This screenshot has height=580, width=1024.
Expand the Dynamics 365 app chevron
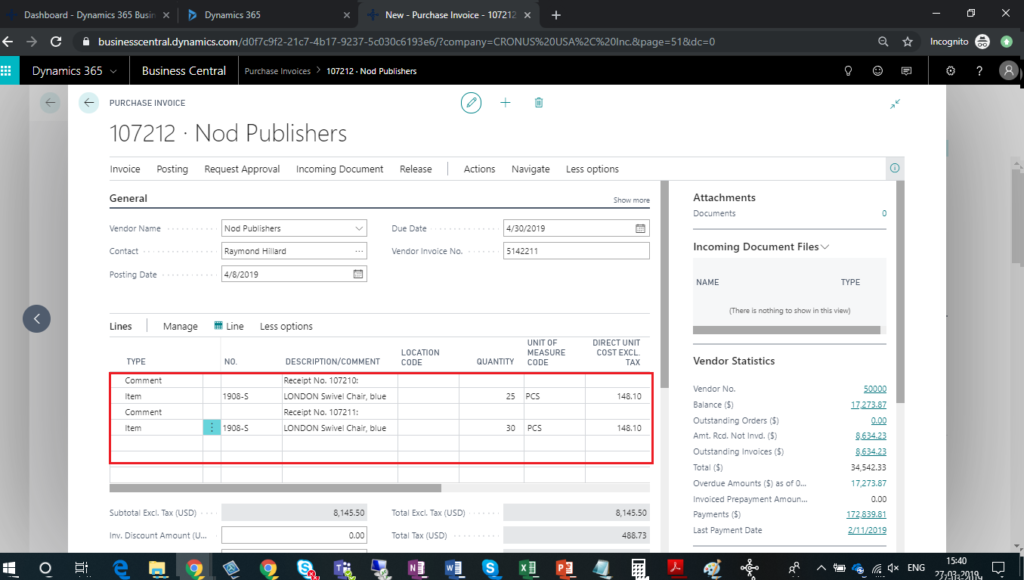click(114, 71)
